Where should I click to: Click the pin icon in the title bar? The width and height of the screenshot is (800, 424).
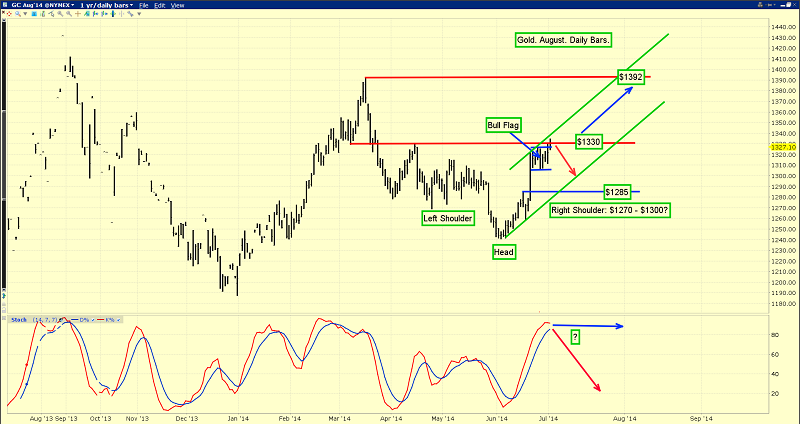[770, 5]
